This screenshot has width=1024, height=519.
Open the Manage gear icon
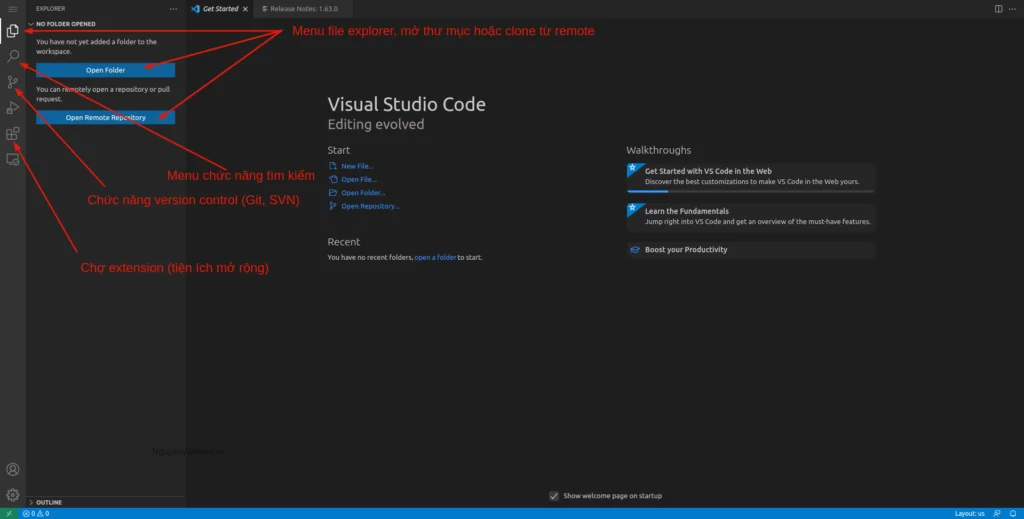click(12, 495)
